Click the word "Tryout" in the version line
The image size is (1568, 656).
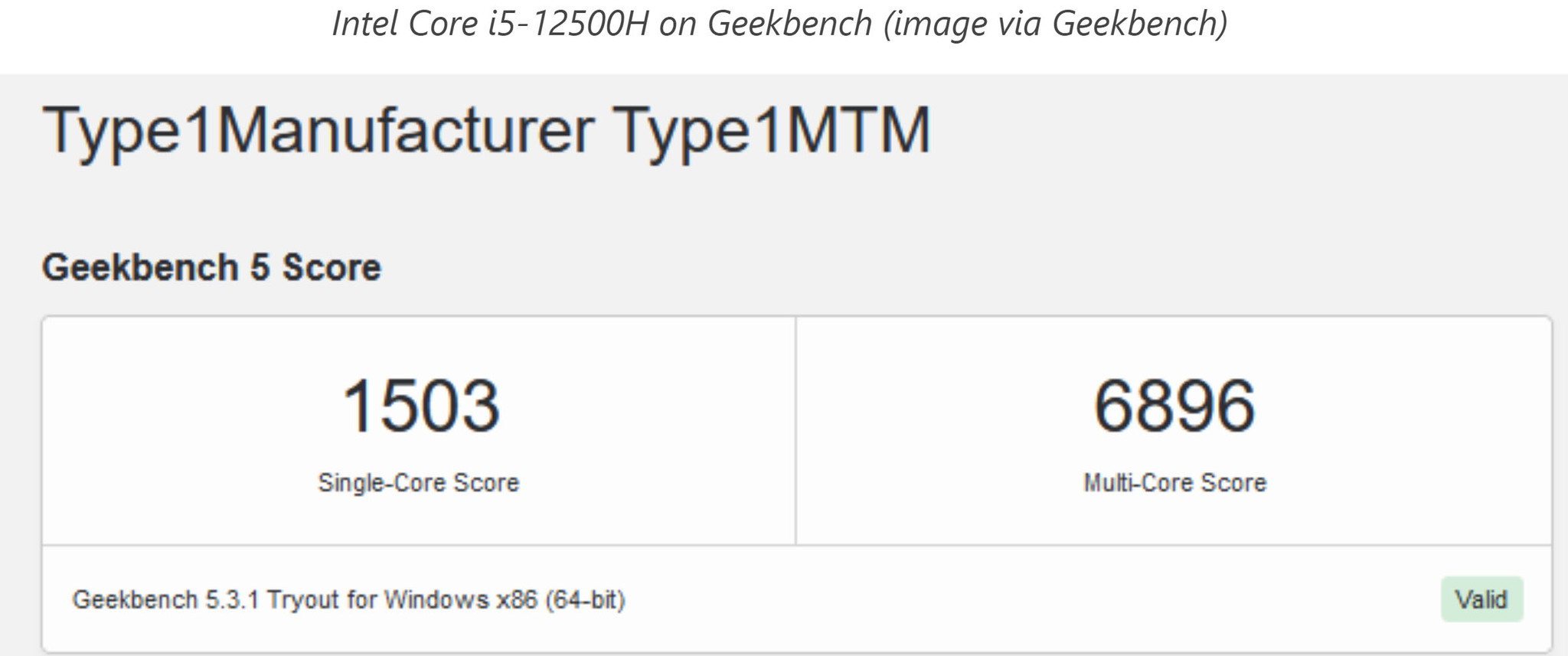pyautogui.click(x=303, y=599)
